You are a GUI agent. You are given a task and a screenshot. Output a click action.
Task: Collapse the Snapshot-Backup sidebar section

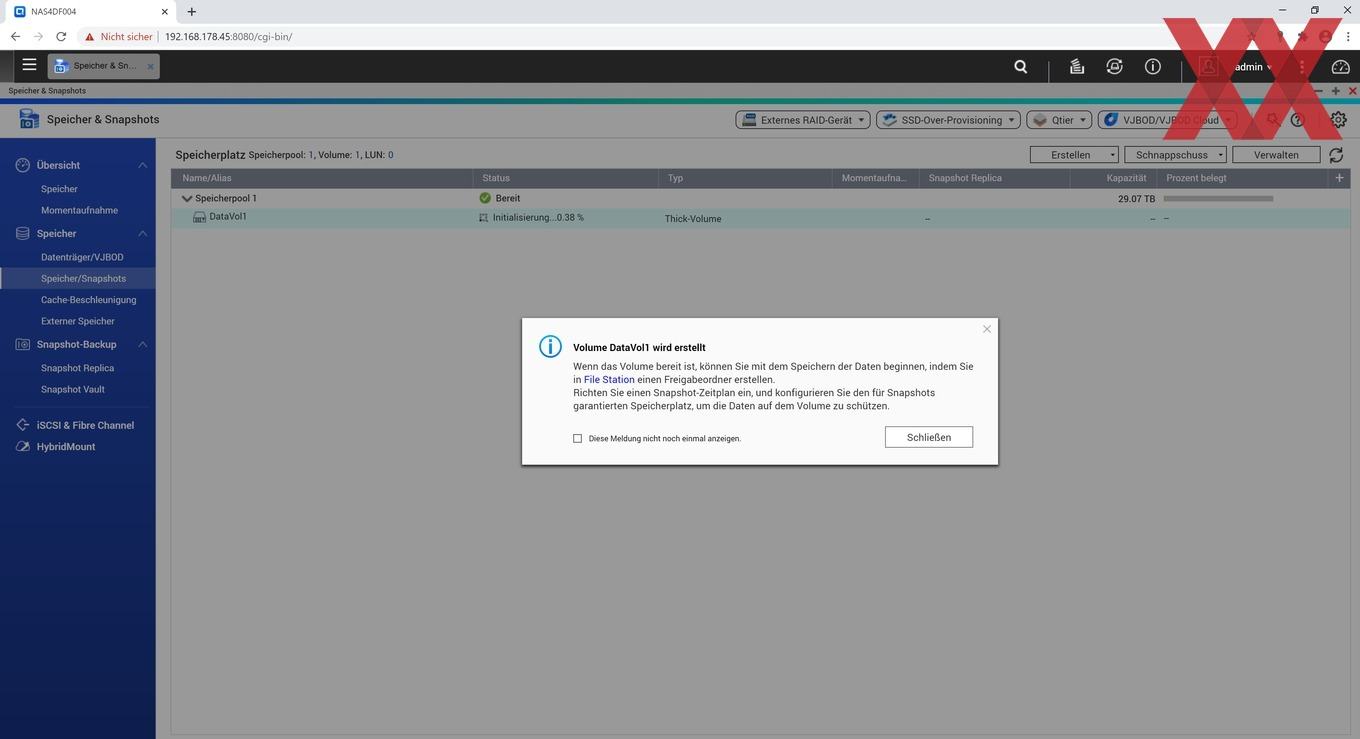(142, 344)
